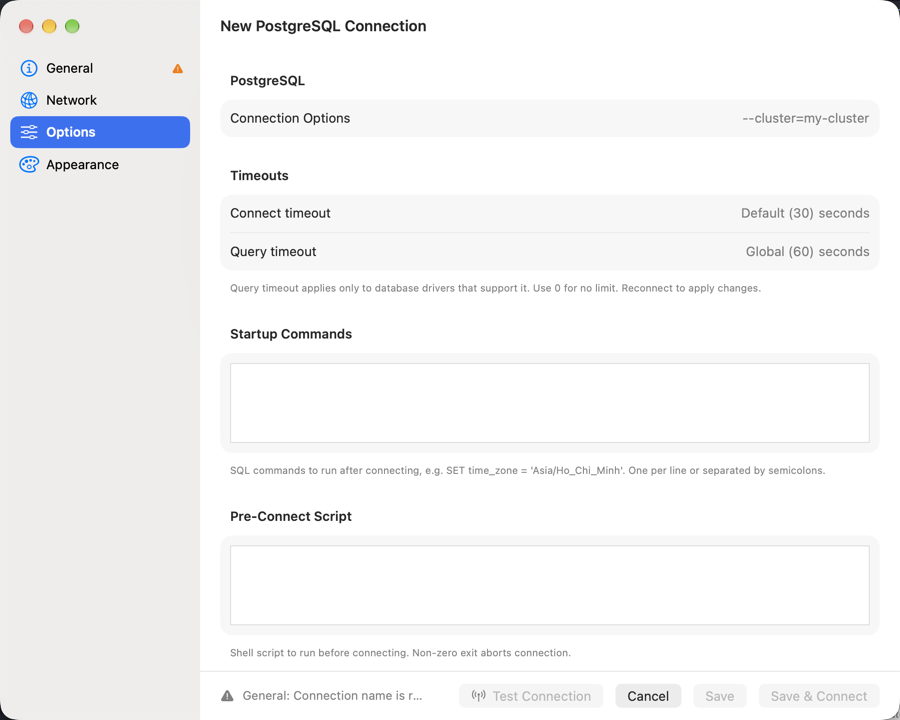
Task: Click the Startup Commands heading
Action: pos(291,334)
